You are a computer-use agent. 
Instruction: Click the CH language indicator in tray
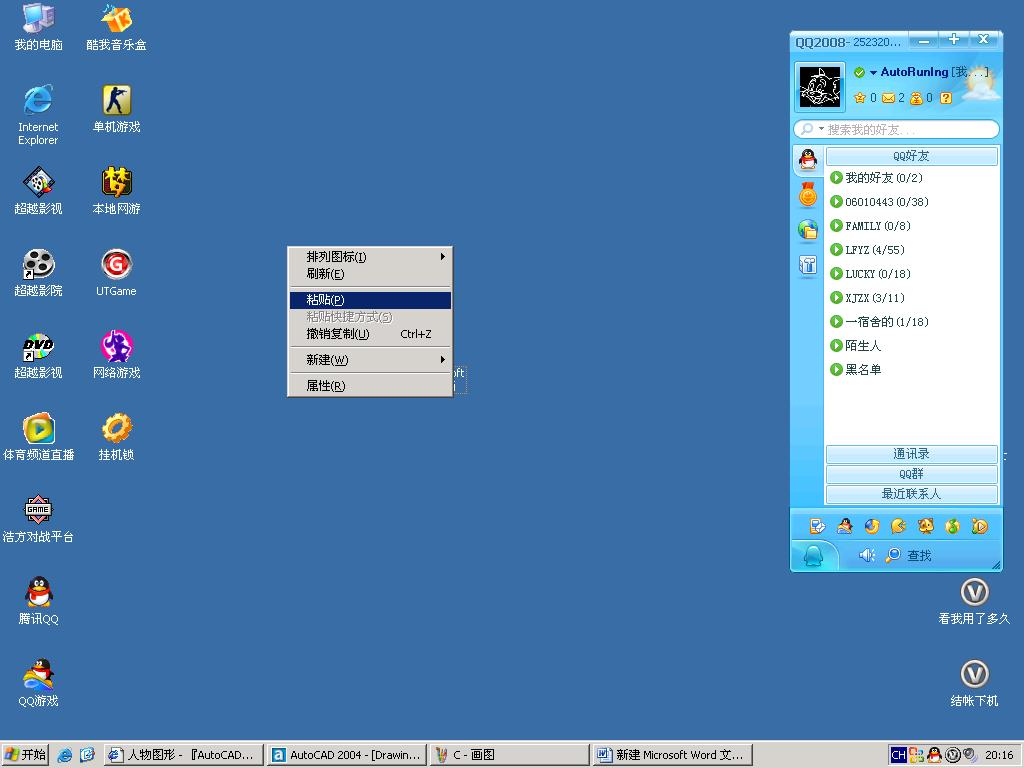pos(898,755)
